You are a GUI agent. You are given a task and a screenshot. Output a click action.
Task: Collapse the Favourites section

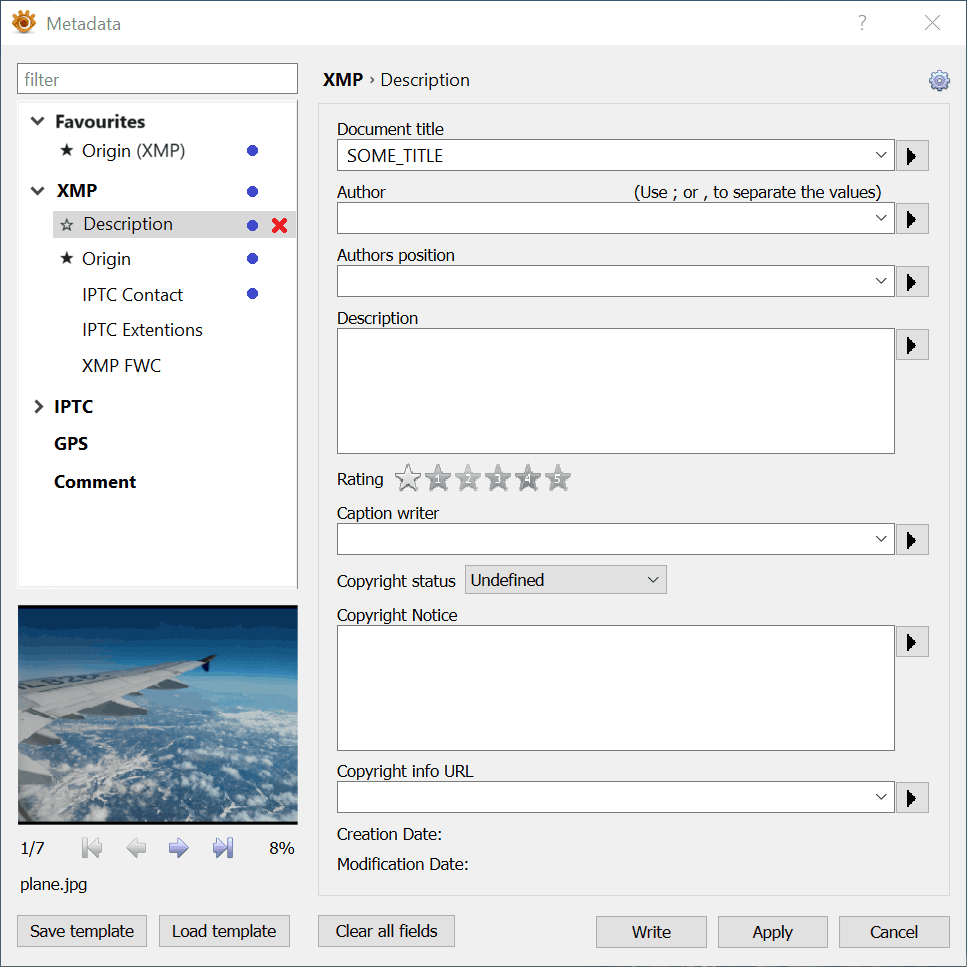point(38,122)
